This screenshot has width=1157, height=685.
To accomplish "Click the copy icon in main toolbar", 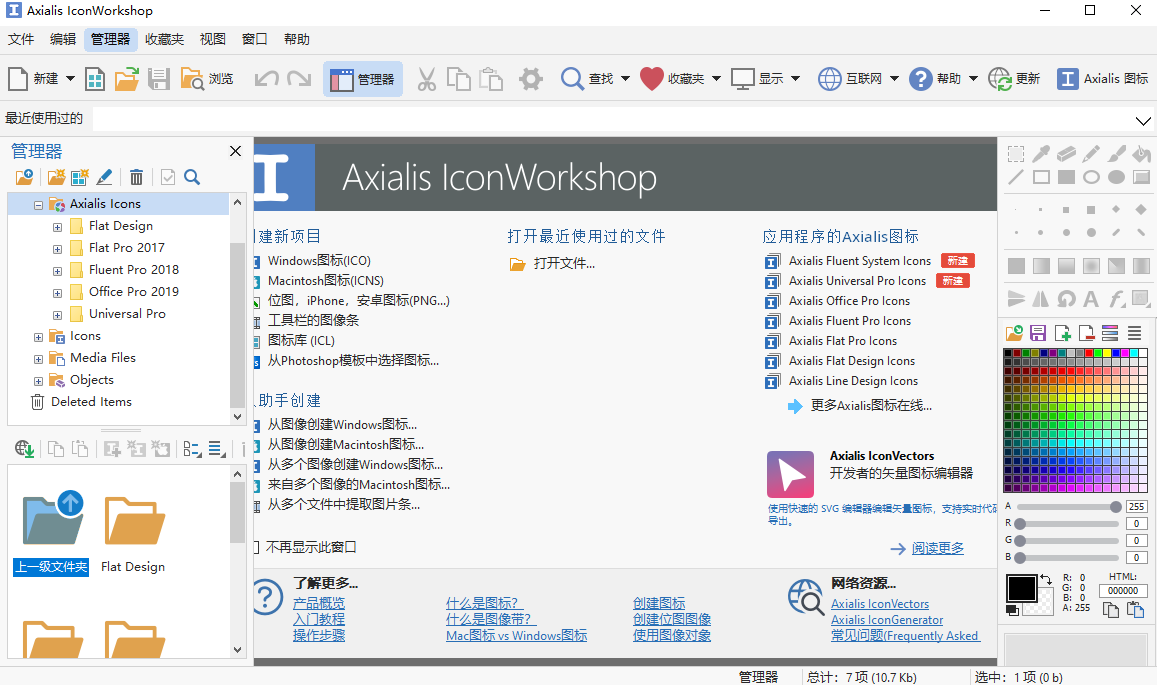I will [x=459, y=78].
